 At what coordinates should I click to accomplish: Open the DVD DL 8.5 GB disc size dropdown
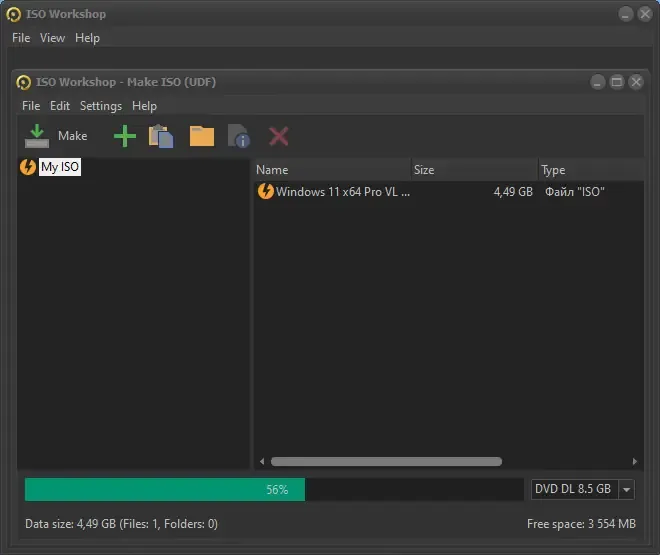[x=583, y=489]
